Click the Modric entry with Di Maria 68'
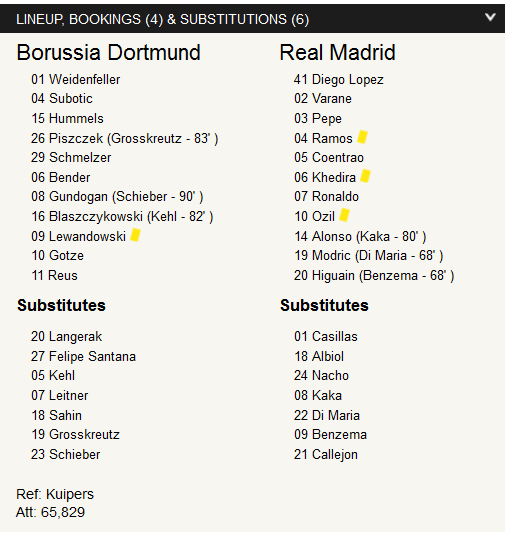 368,256
